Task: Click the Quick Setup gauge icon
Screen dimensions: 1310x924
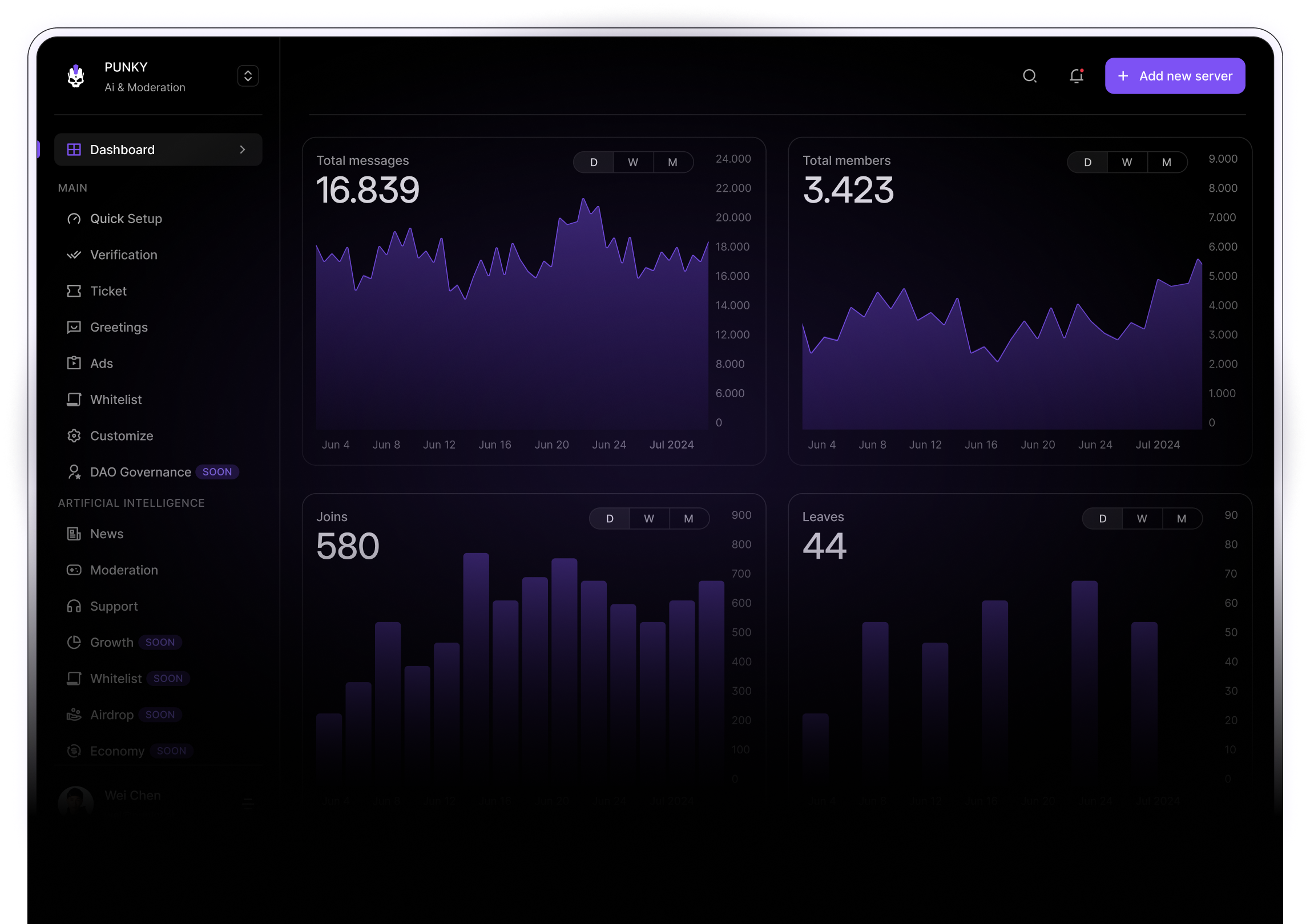Action: [74, 219]
